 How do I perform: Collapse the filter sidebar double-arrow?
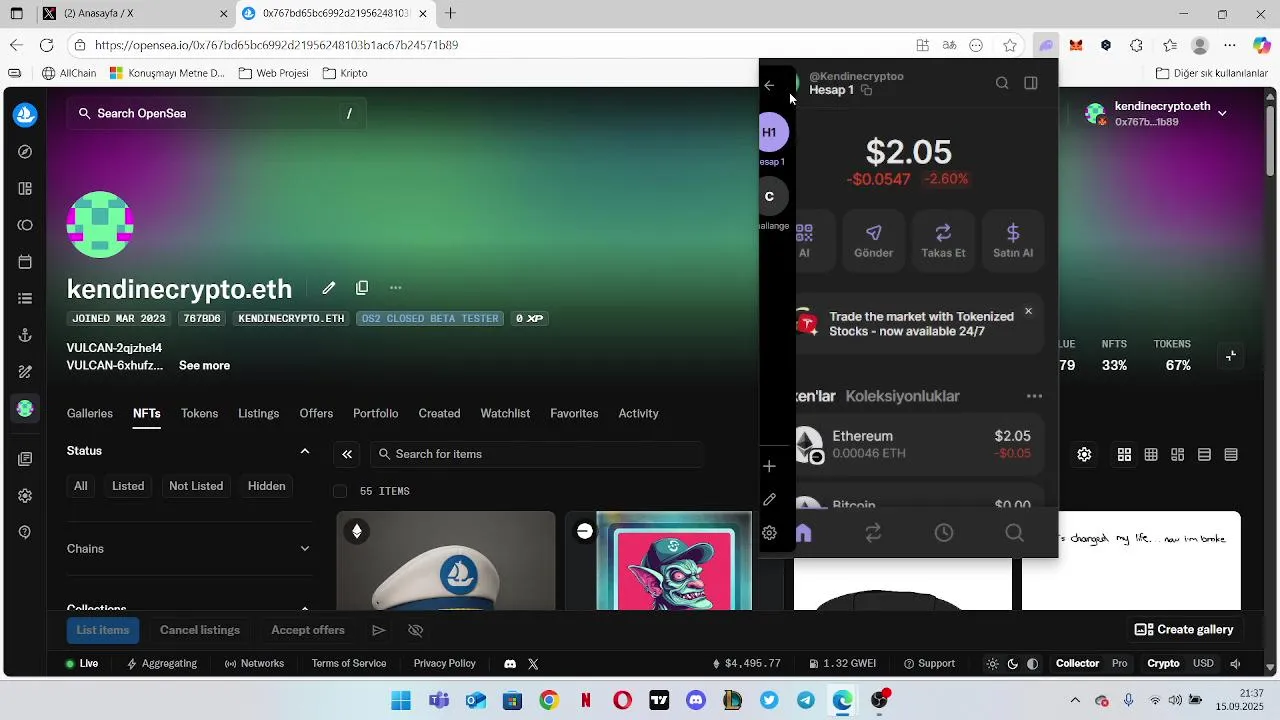click(x=347, y=454)
